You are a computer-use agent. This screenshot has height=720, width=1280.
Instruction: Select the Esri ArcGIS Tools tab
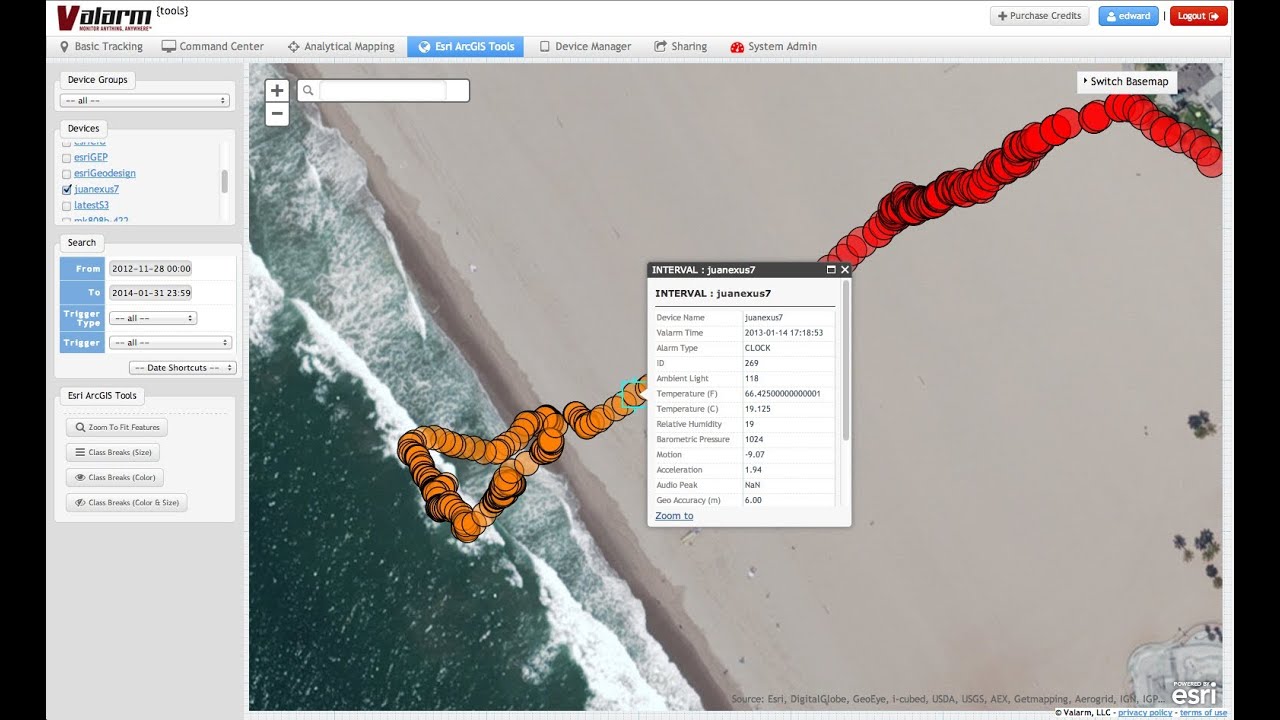(x=465, y=46)
